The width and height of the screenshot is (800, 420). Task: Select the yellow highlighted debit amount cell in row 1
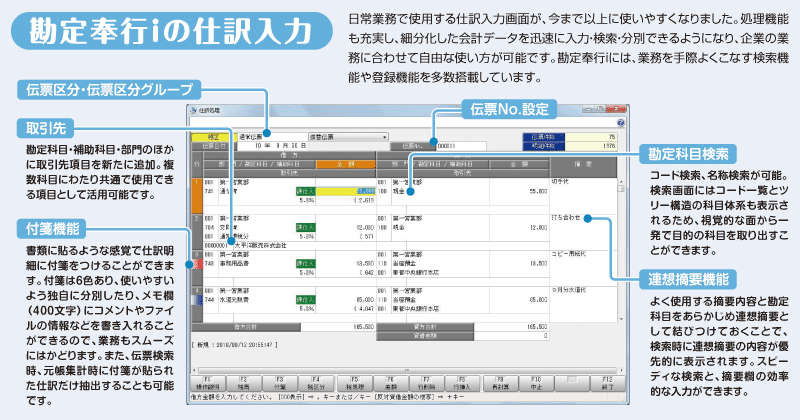(x=345, y=191)
